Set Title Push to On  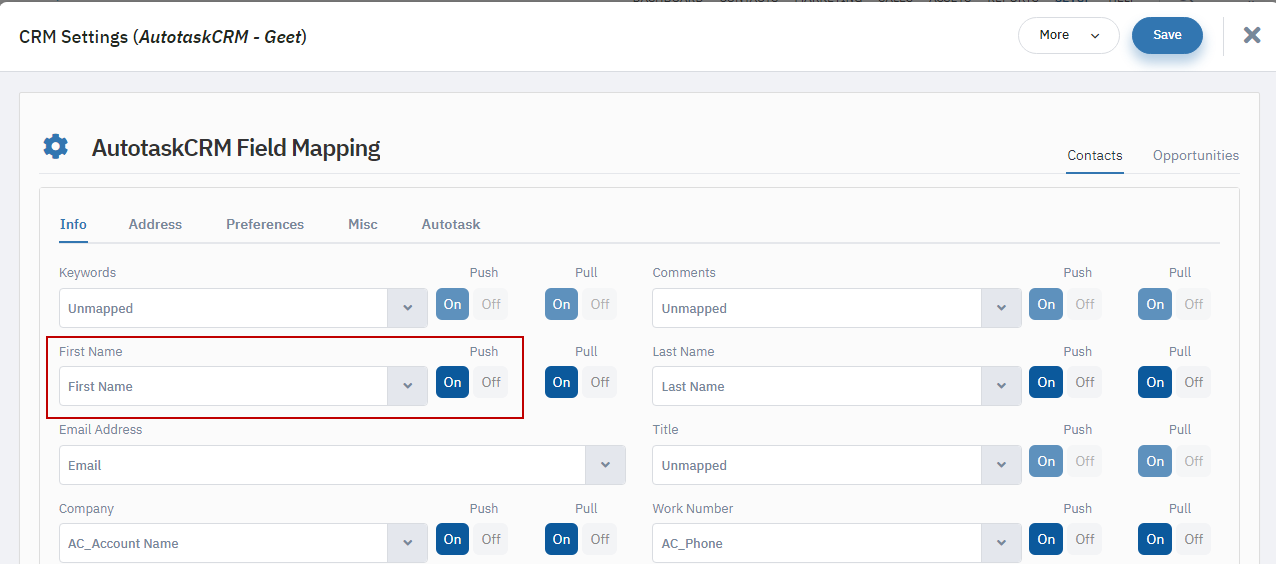click(1046, 461)
